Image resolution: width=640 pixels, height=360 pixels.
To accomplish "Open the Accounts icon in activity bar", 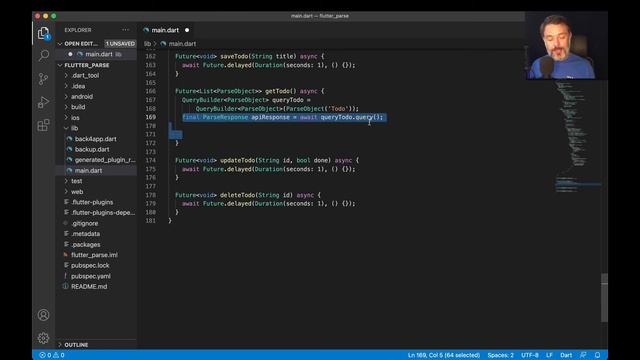I will (x=43, y=315).
